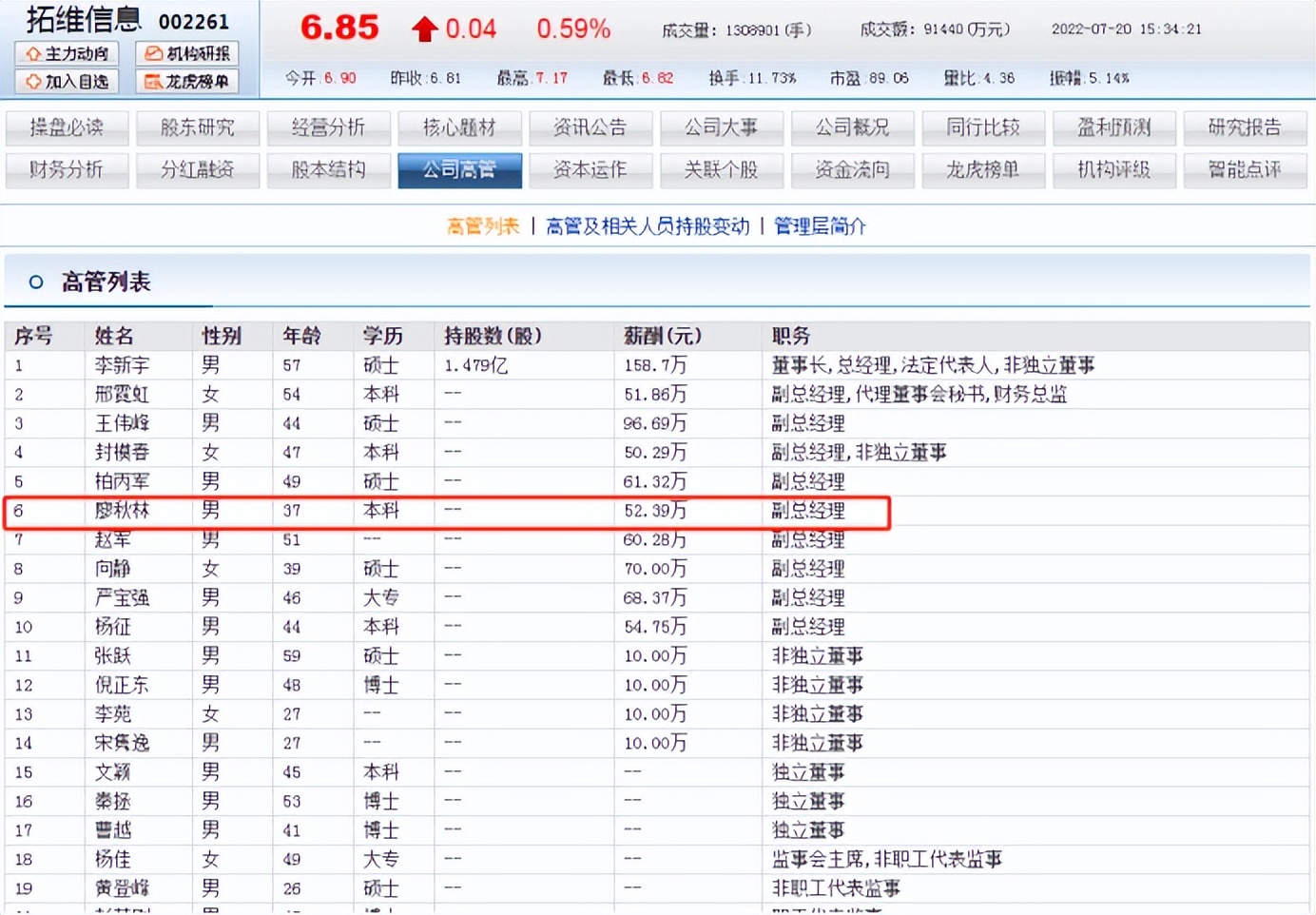Switch to the 财务分析 tab
Screen dimensions: 1316x915
66,171
